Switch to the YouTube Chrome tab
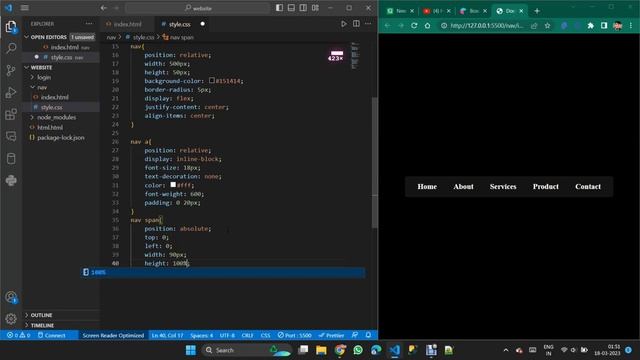The image size is (640, 360). click(x=437, y=11)
